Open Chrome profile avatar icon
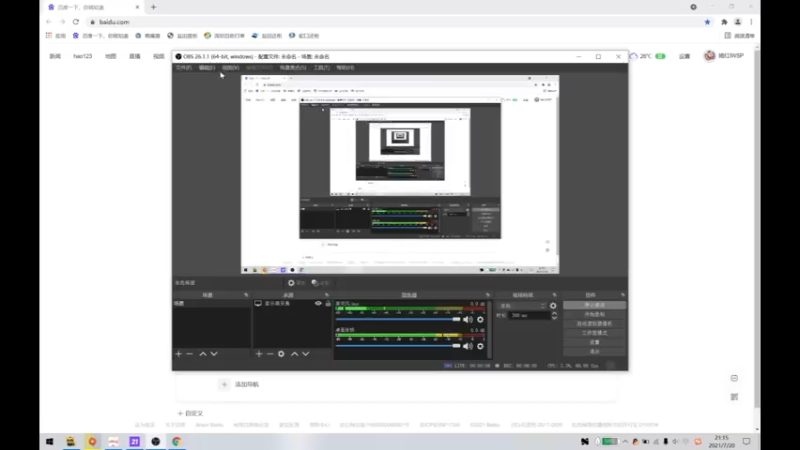This screenshot has width=800, height=450. [x=738, y=22]
